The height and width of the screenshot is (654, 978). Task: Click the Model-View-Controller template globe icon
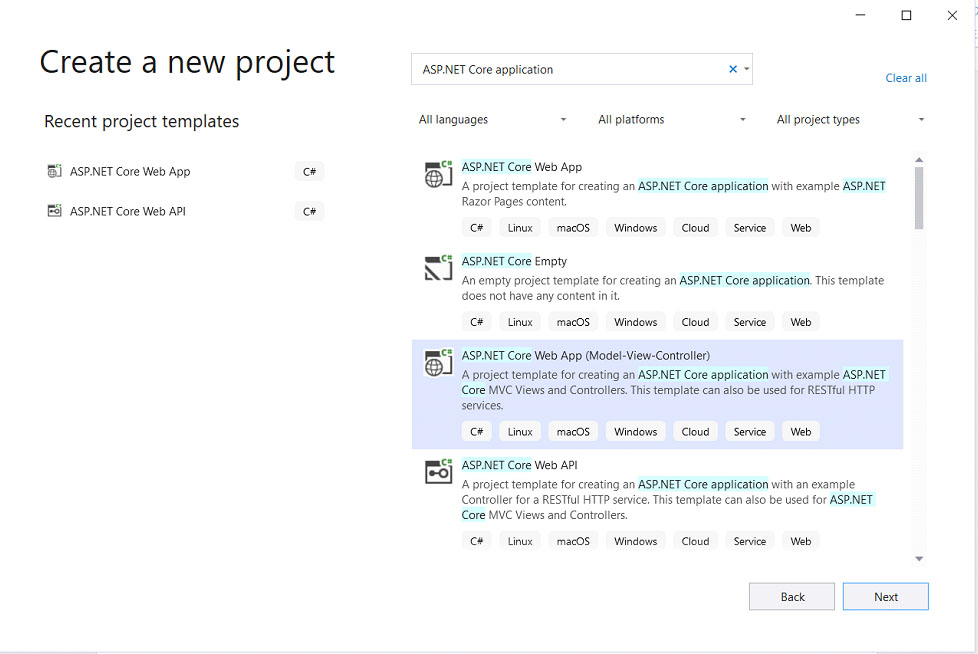pos(438,363)
